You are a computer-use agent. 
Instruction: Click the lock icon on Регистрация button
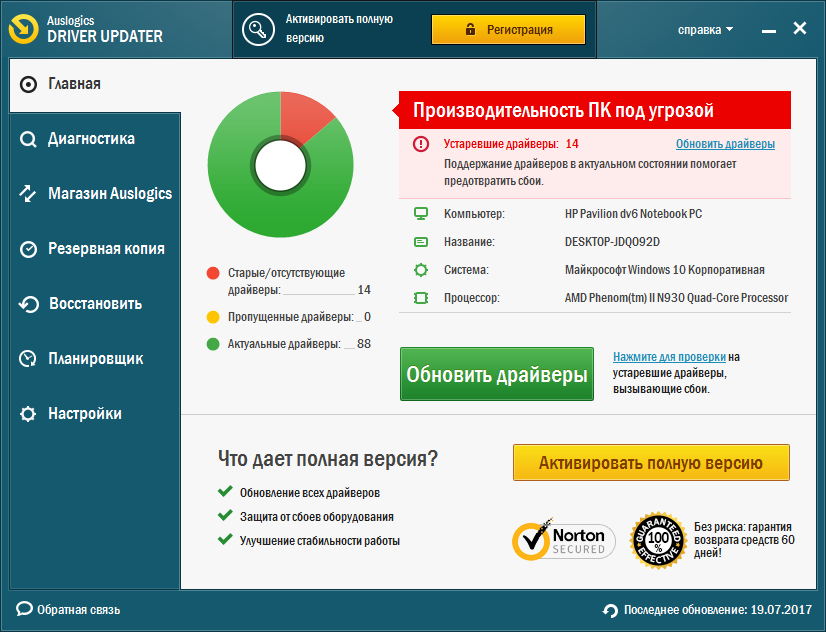click(x=470, y=29)
